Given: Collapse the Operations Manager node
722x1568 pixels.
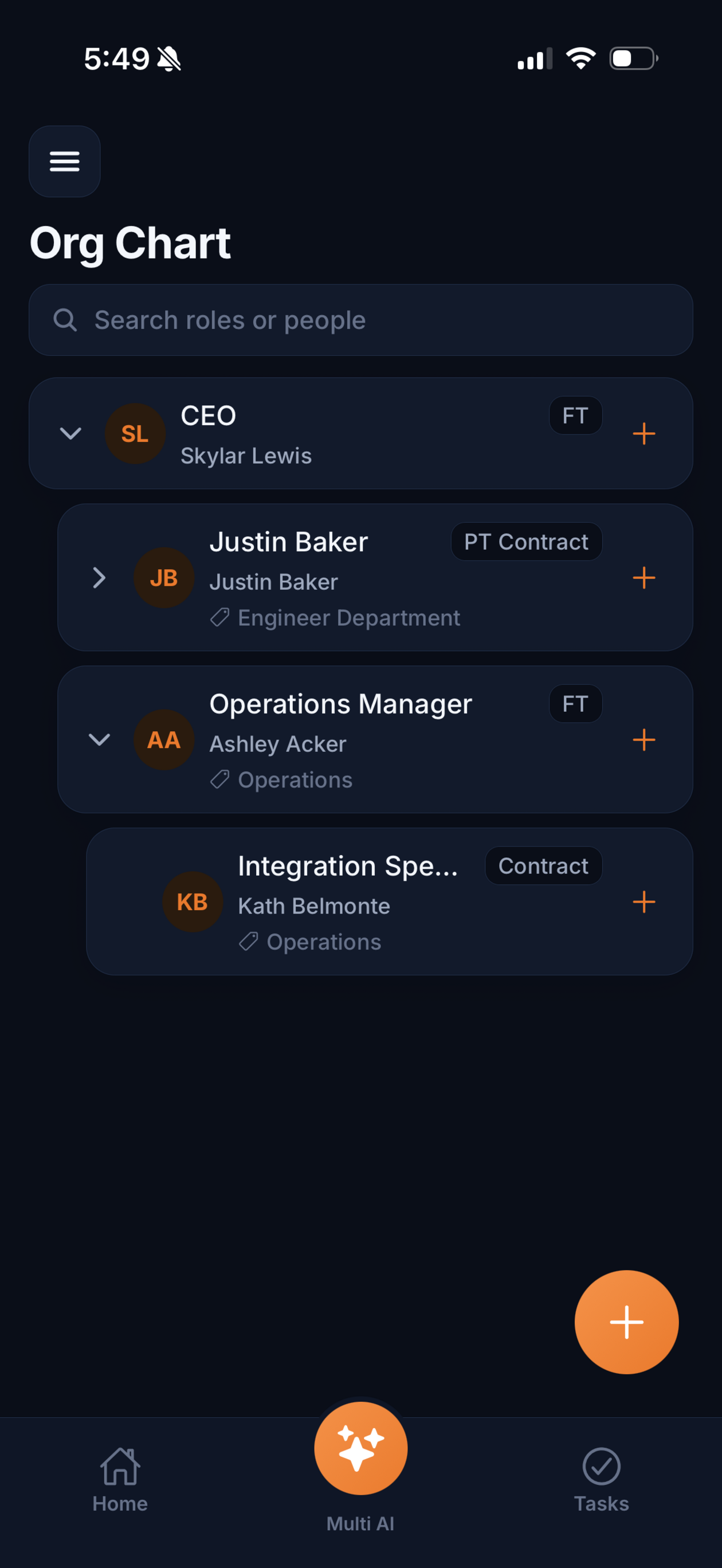Looking at the screenshot, I should (x=99, y=739).
